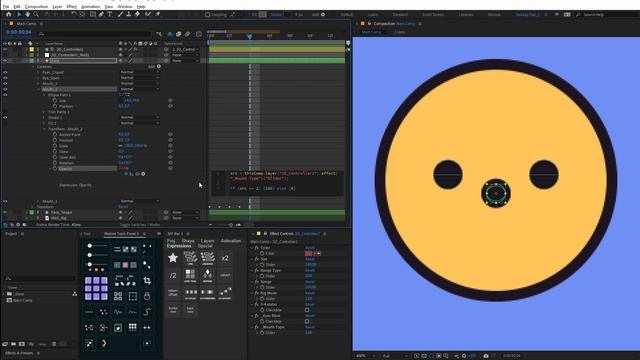Select the Rectangle shape tool

click(x=93, y=14)
